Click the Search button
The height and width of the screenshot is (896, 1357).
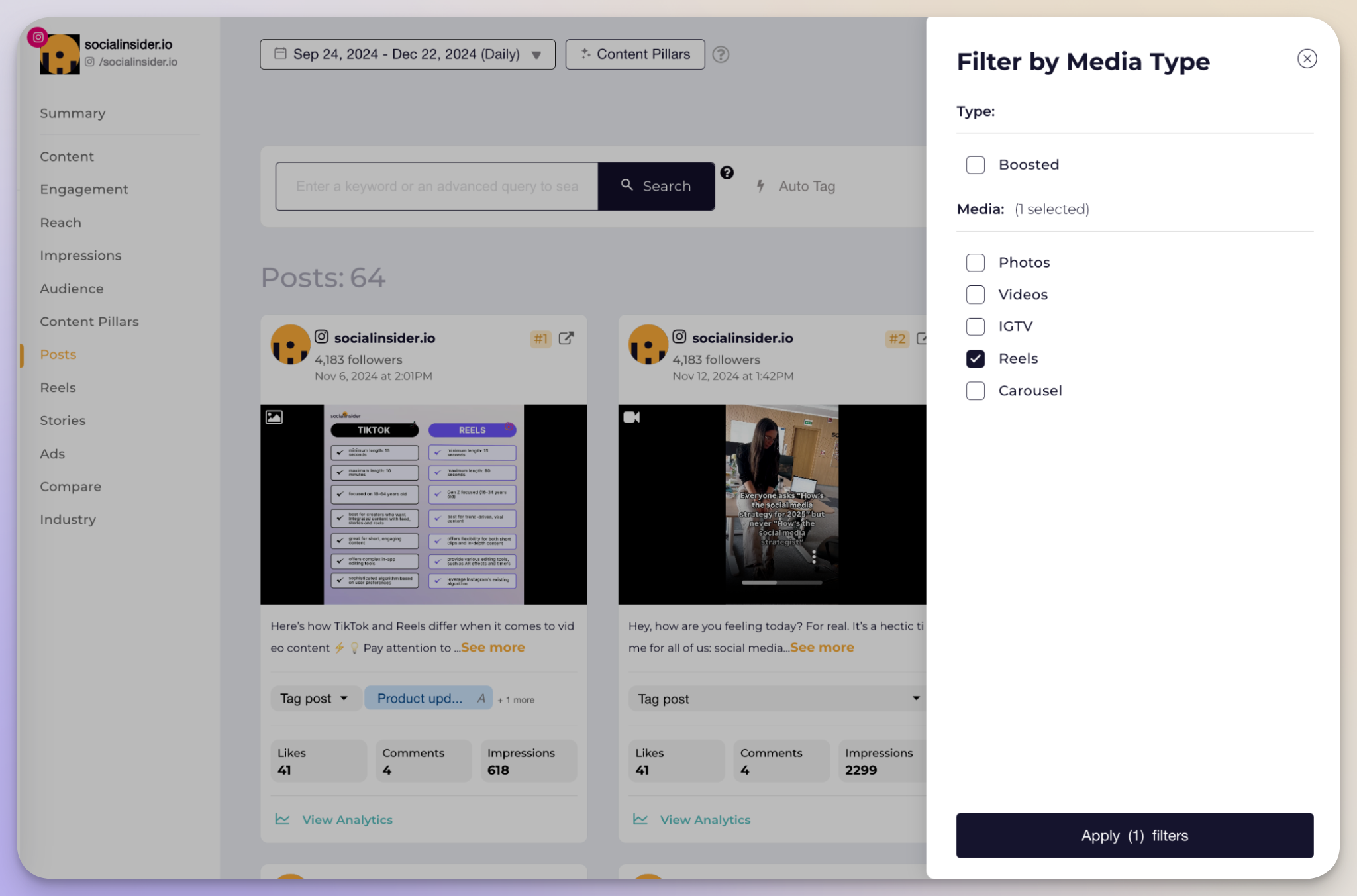click(656, 186)
